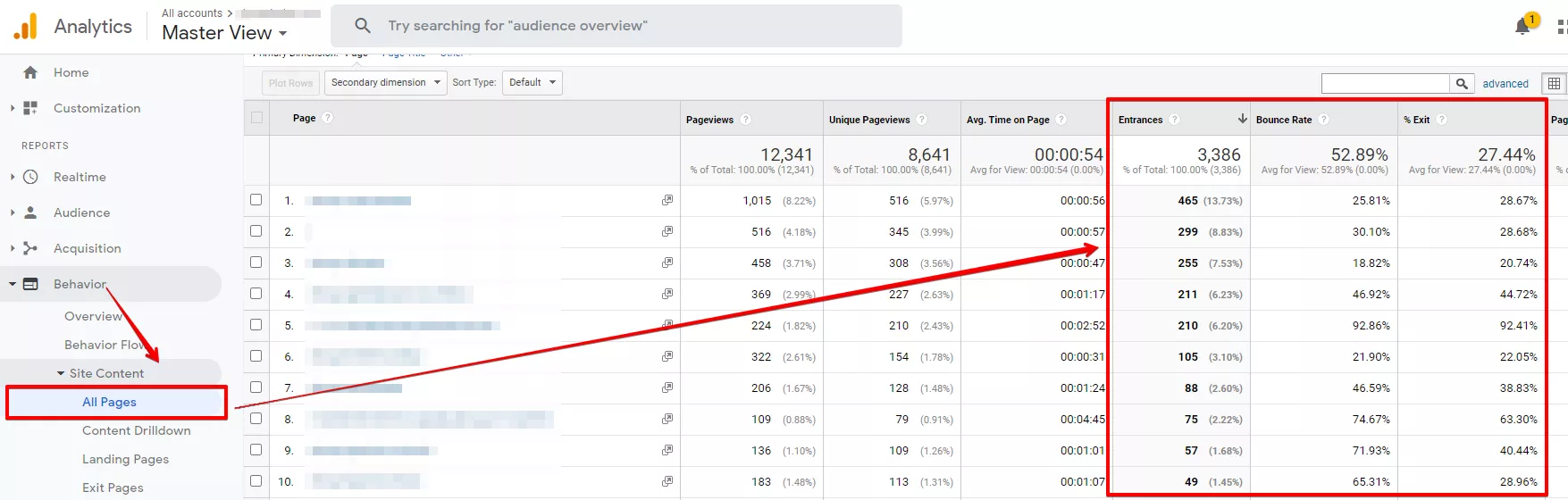Open the Content Drilldown report
The height and width of the screenshot is (500, 1568).
pyautogui.click(x=137, y=430)
